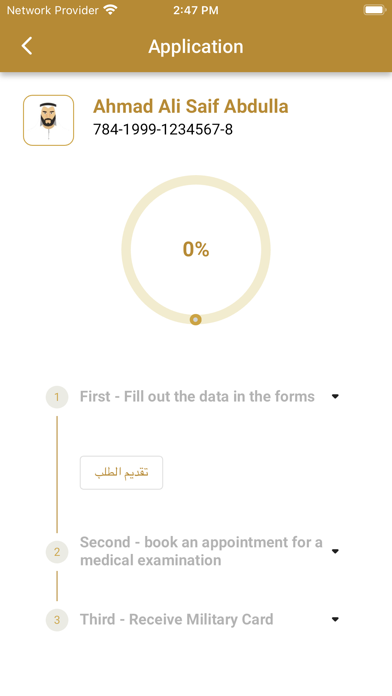
Task: Select 'First - Fill out the data in the forms'
Action: (x=197, y=396)
